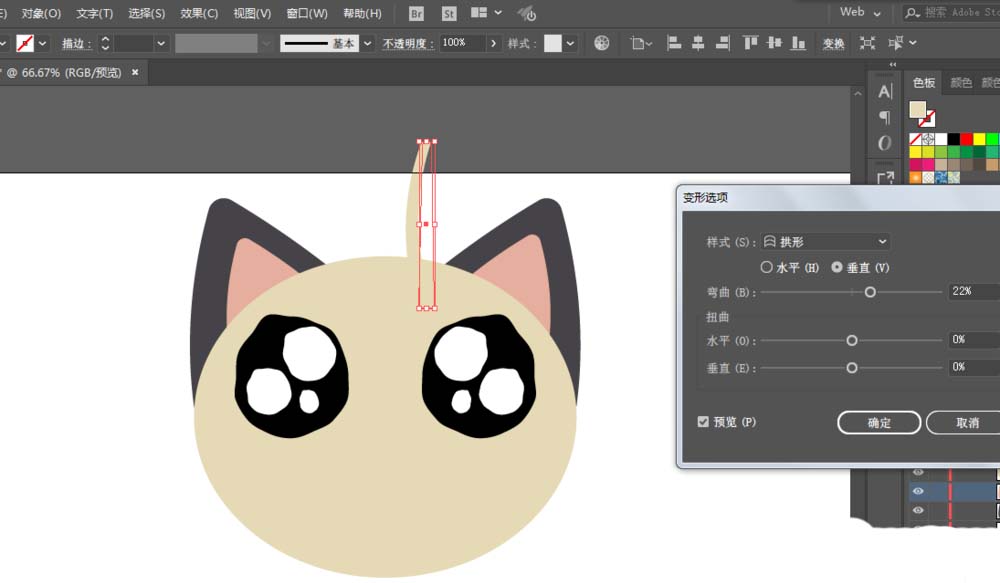1000x583 pixels.
Task: Open the Paragraph panel icon
Action: [885, 117]
